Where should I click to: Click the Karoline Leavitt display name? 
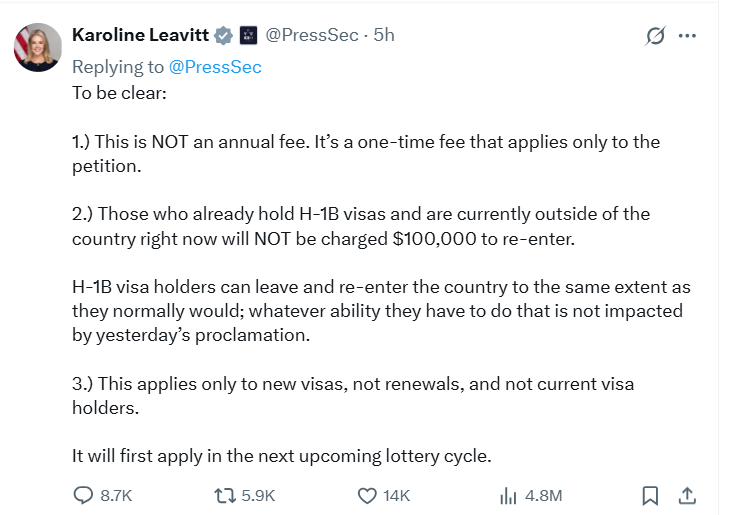(139, 35)
